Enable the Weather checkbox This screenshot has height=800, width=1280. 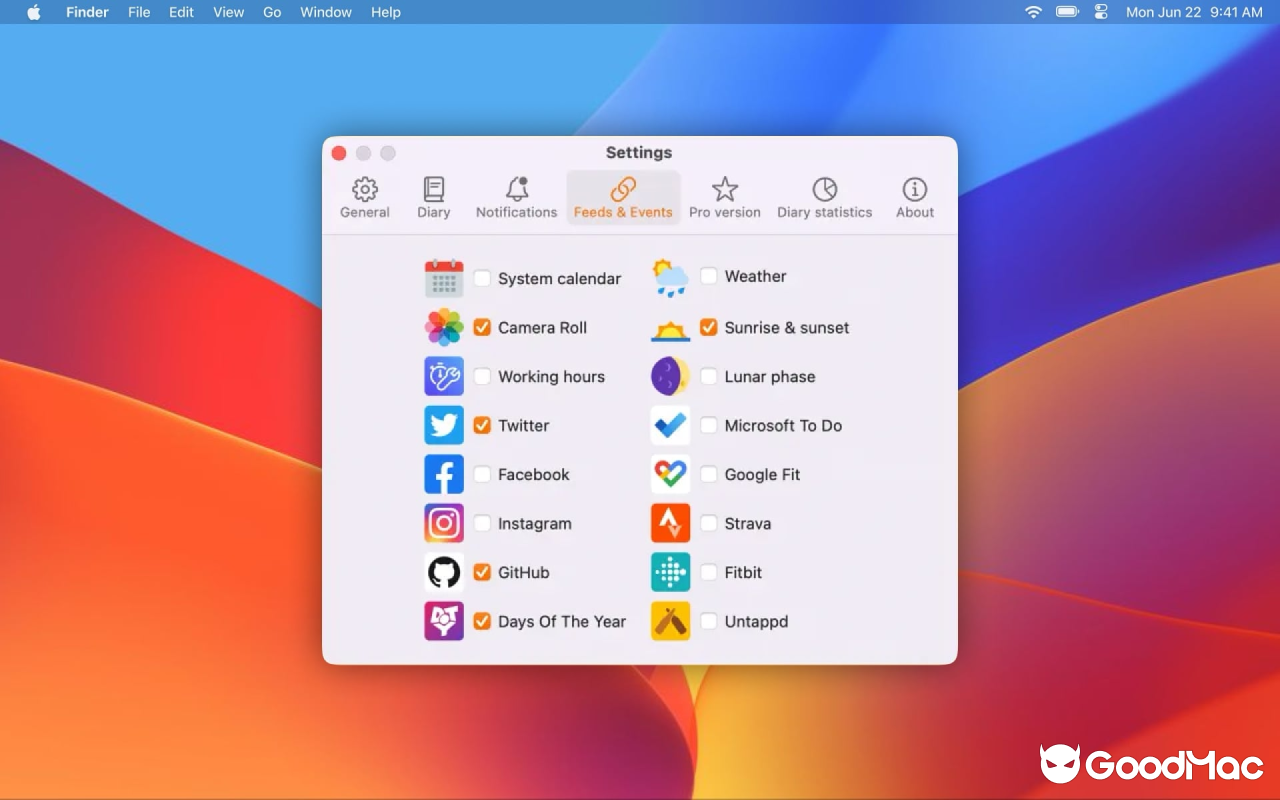click(x=708, y=276)
